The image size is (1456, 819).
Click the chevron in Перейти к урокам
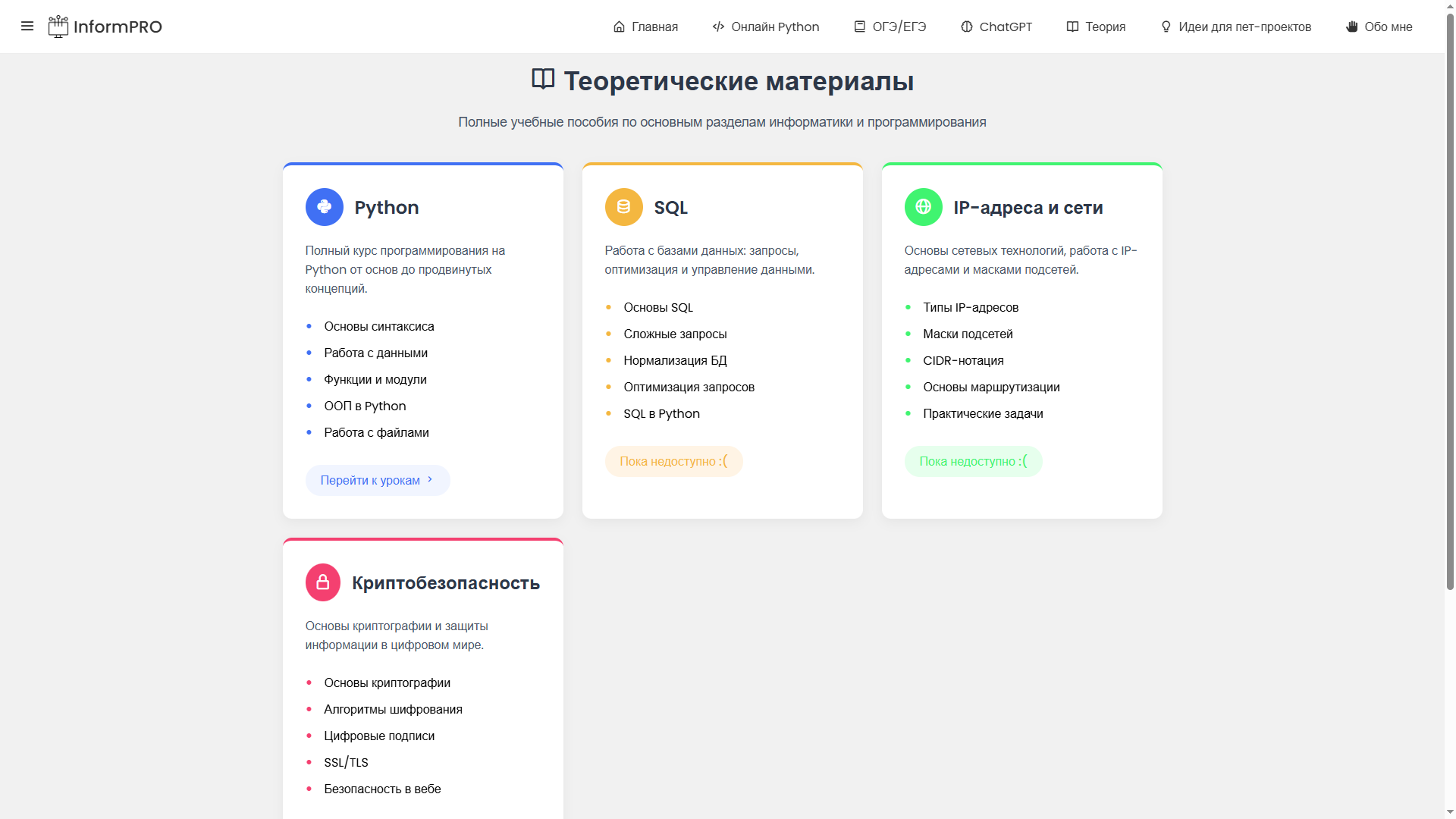coord(430,479)
